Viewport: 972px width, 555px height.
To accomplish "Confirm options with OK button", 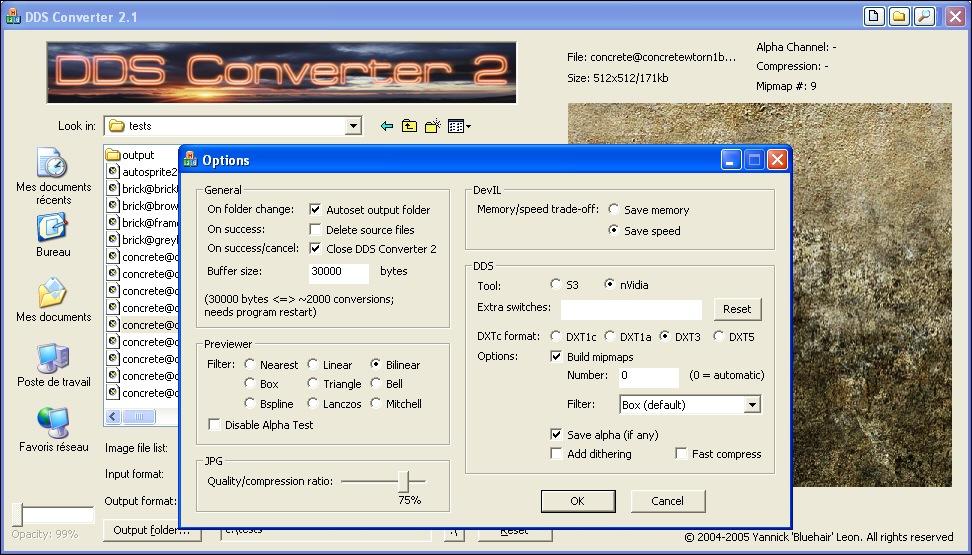I will pyautogui.click(x=577, y=501).
